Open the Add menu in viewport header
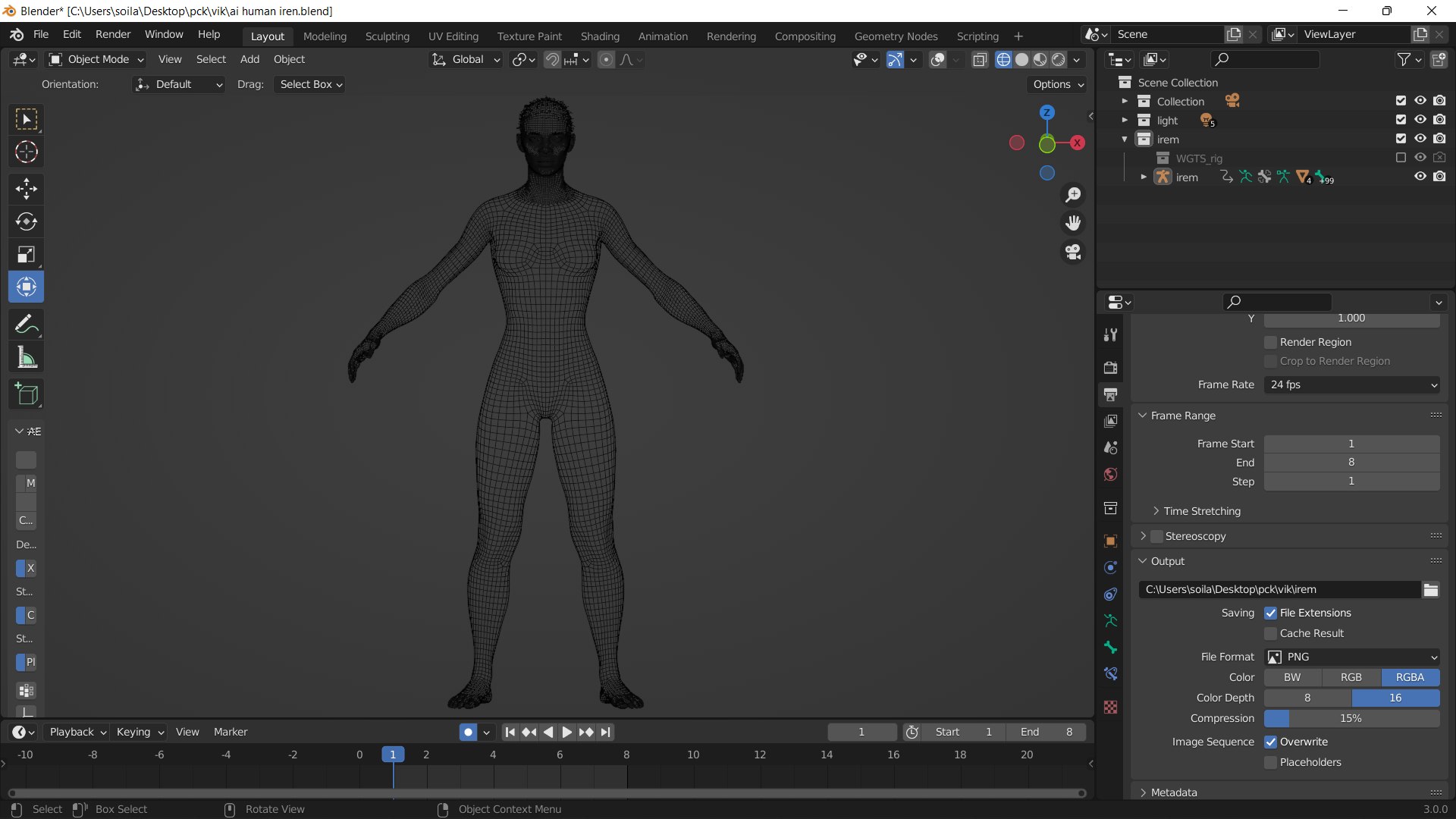The width and height of the screenshot is (1456, 819). click(249, 59)
